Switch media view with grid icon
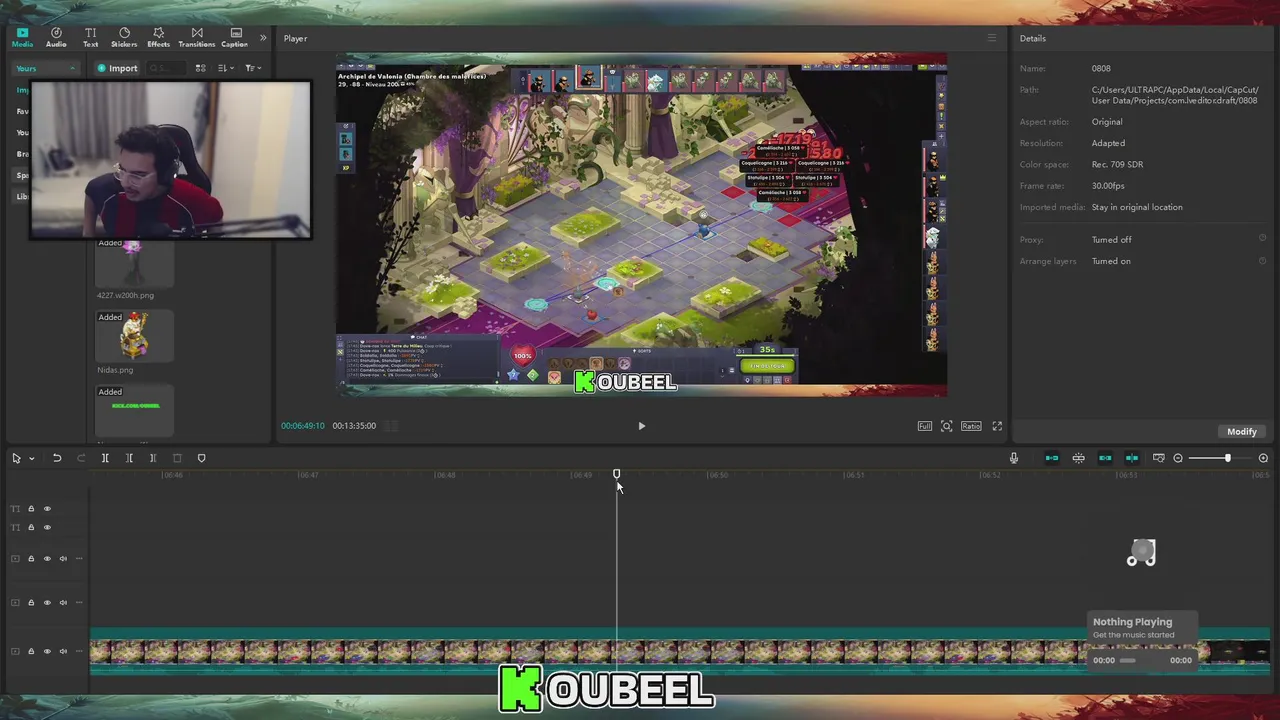 (x=200, y=68)
